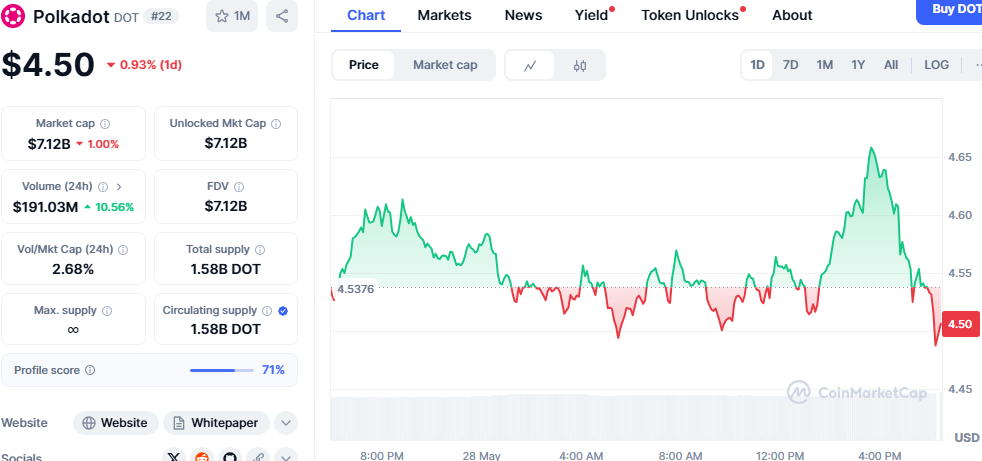Set chart range to 1M
Screen dimensions: 982x461
pyautogui.click(x=825, y=65)
